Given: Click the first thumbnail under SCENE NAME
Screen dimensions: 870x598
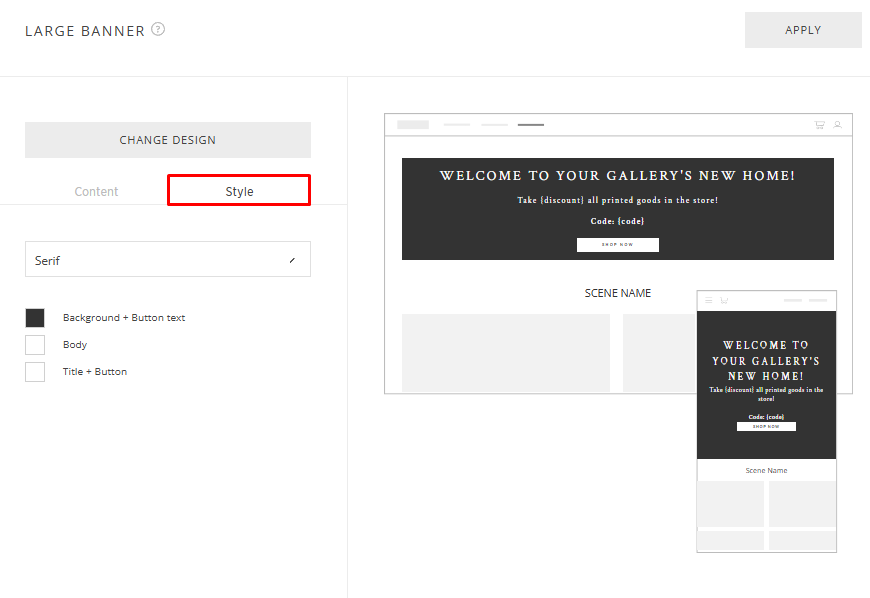Looking at the screenshot, I should pyautogui.click(x=505, y=352).
